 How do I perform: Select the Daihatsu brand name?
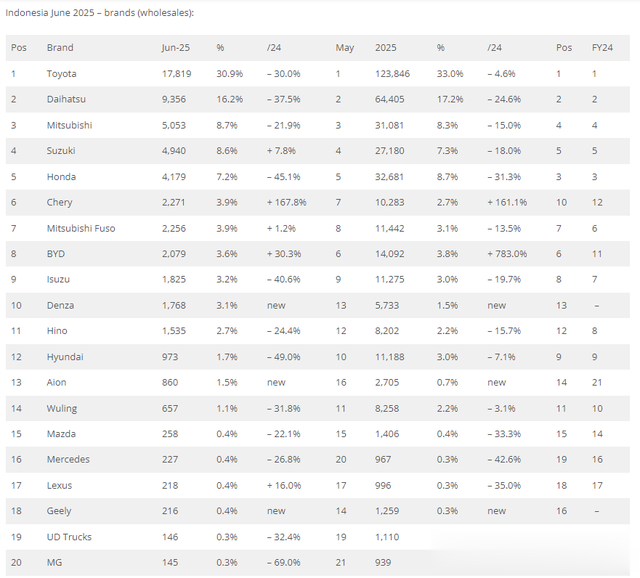point(66,99)
